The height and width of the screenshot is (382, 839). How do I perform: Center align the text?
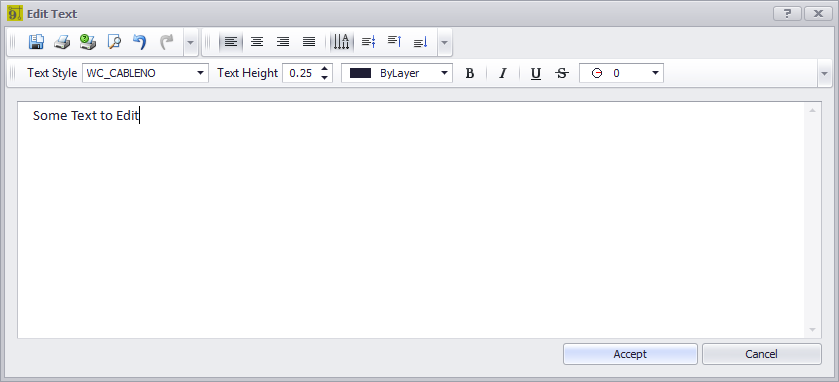(x=257, y=42)
